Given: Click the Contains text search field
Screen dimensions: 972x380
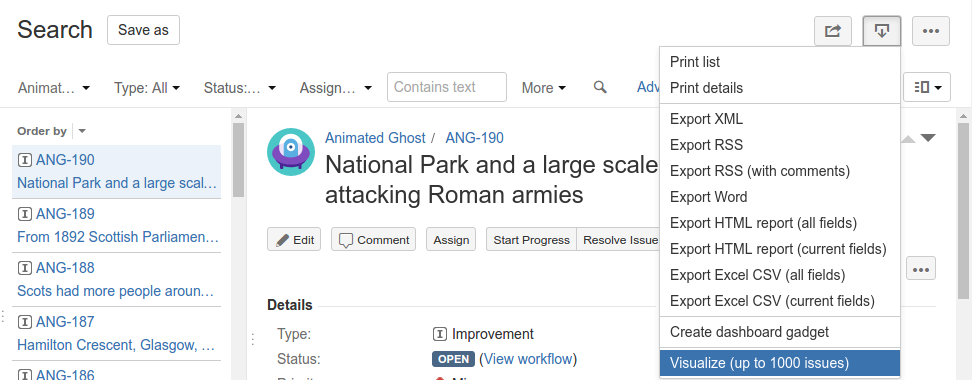Looking at the screenshot, I should click(x=447, y=87).
